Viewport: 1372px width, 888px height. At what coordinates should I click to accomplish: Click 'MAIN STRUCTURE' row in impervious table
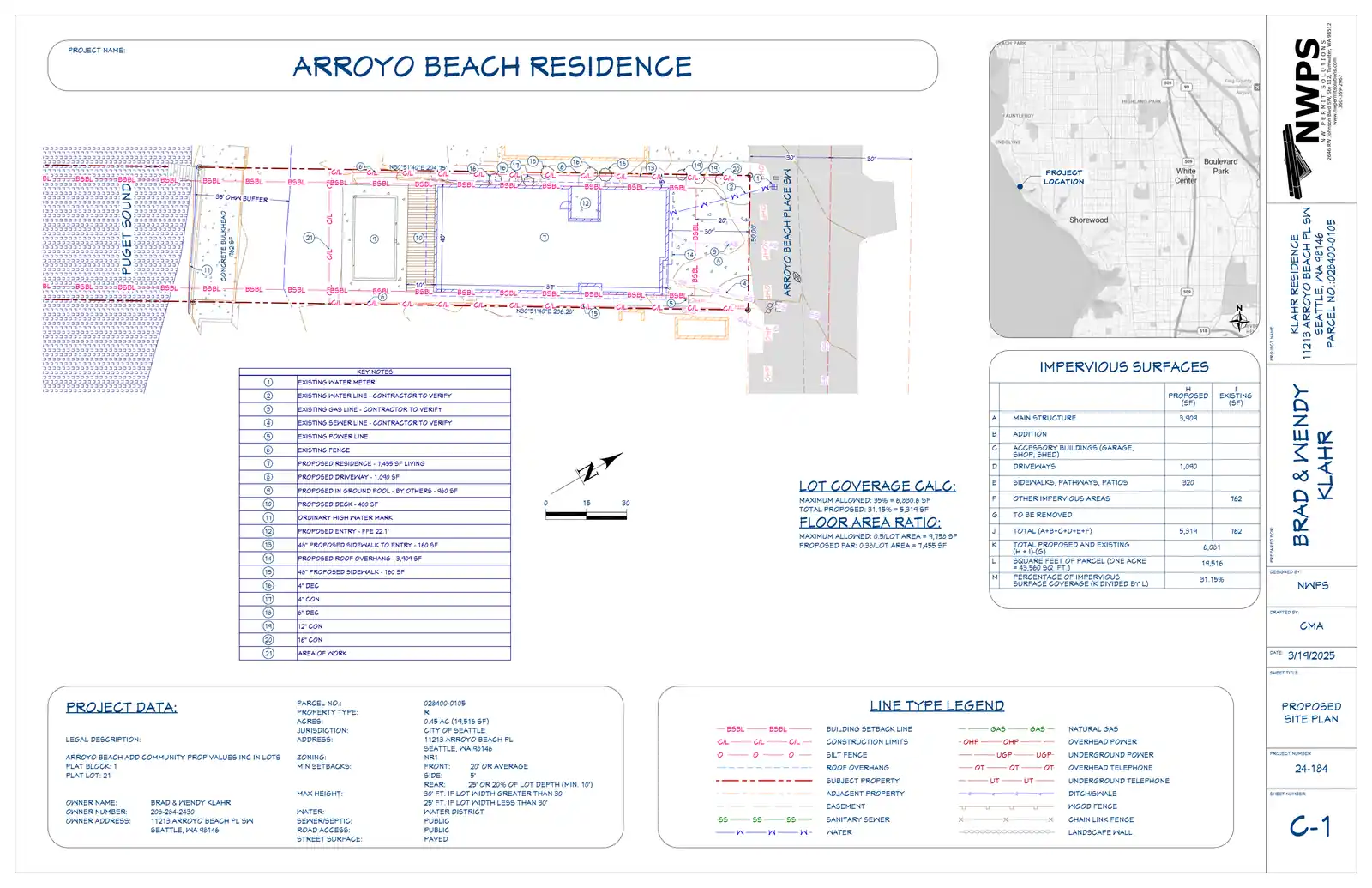1124,418
